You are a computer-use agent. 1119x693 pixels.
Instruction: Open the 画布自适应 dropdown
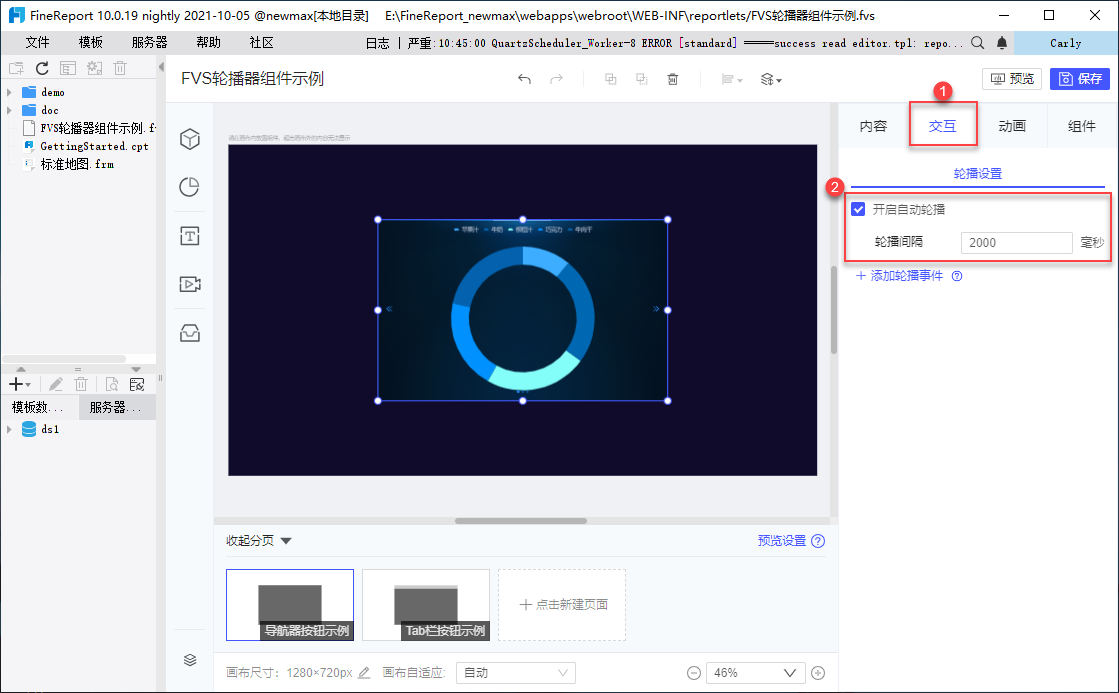coord(515,672)
